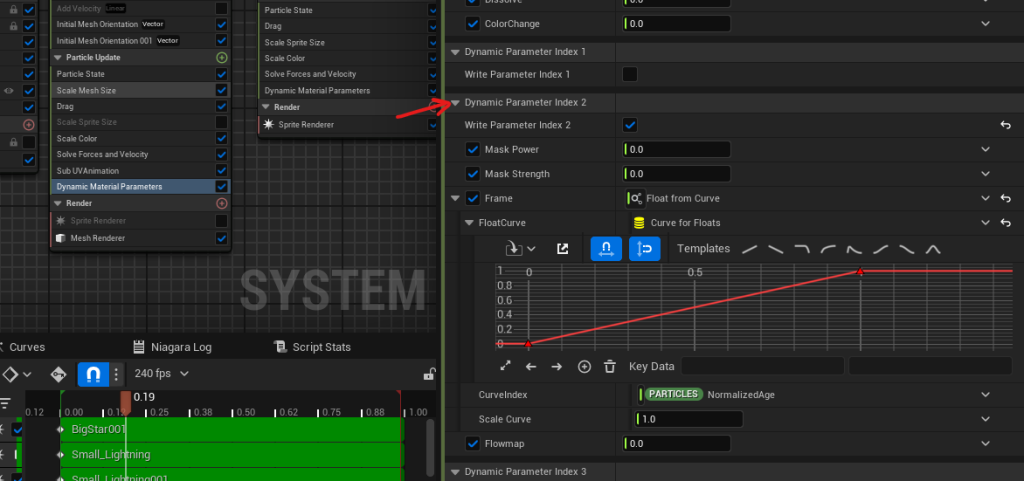Collapse the FloatCurve row
Viewport: 1024px width, 481px height.
[468, 223]
